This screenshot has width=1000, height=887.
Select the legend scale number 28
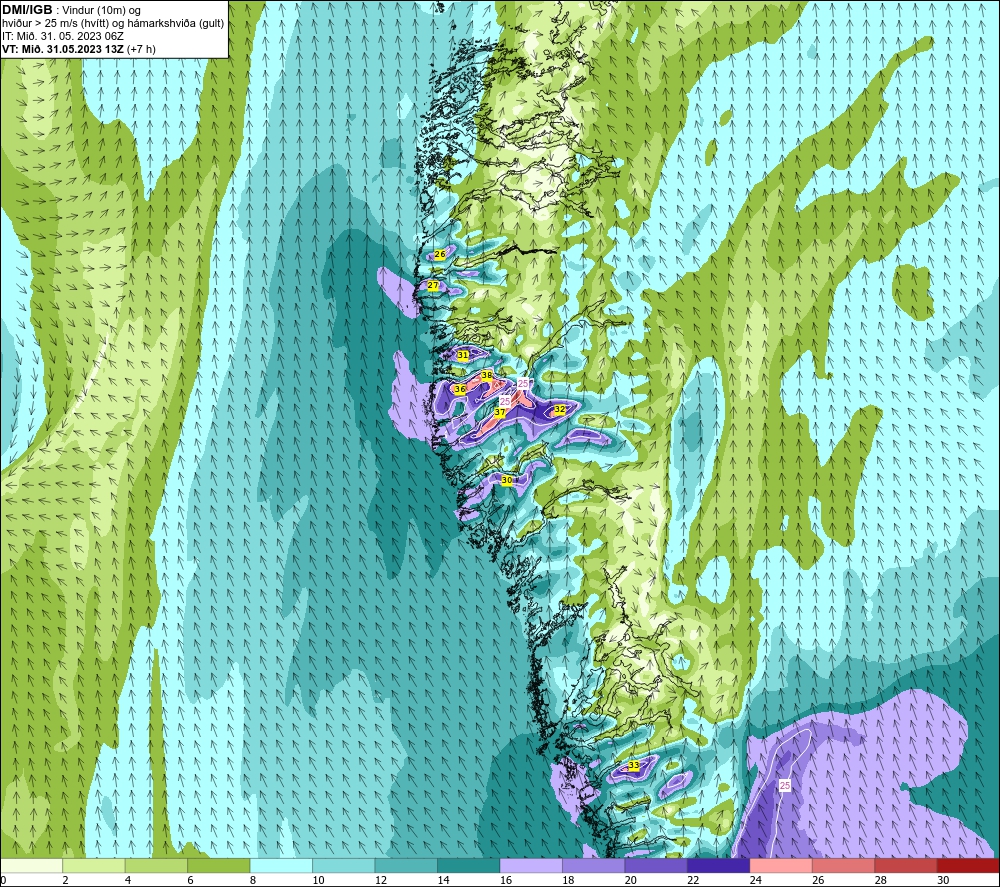coord(881,880)
